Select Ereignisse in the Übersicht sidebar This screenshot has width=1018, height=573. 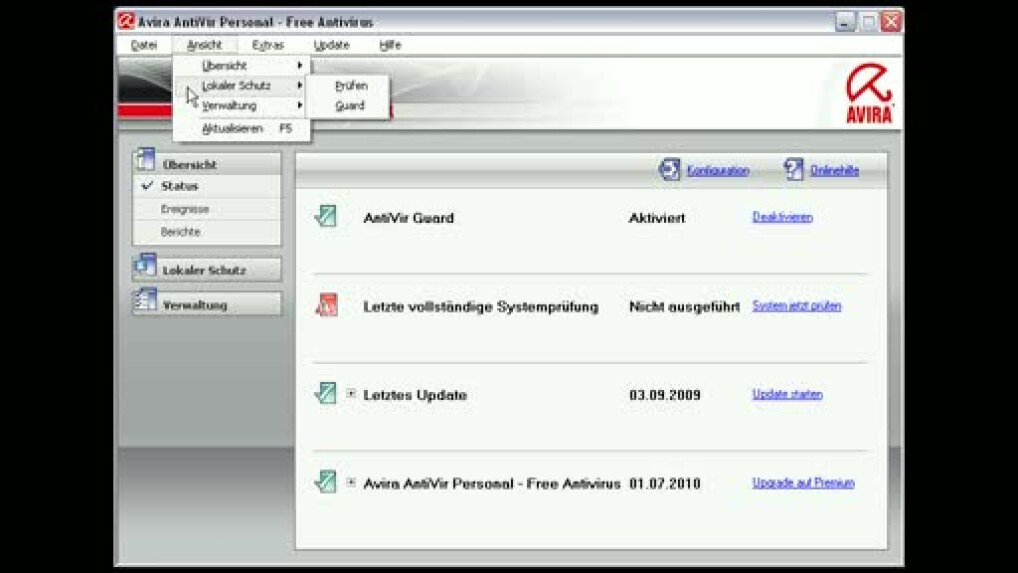(x=185, y=209)
